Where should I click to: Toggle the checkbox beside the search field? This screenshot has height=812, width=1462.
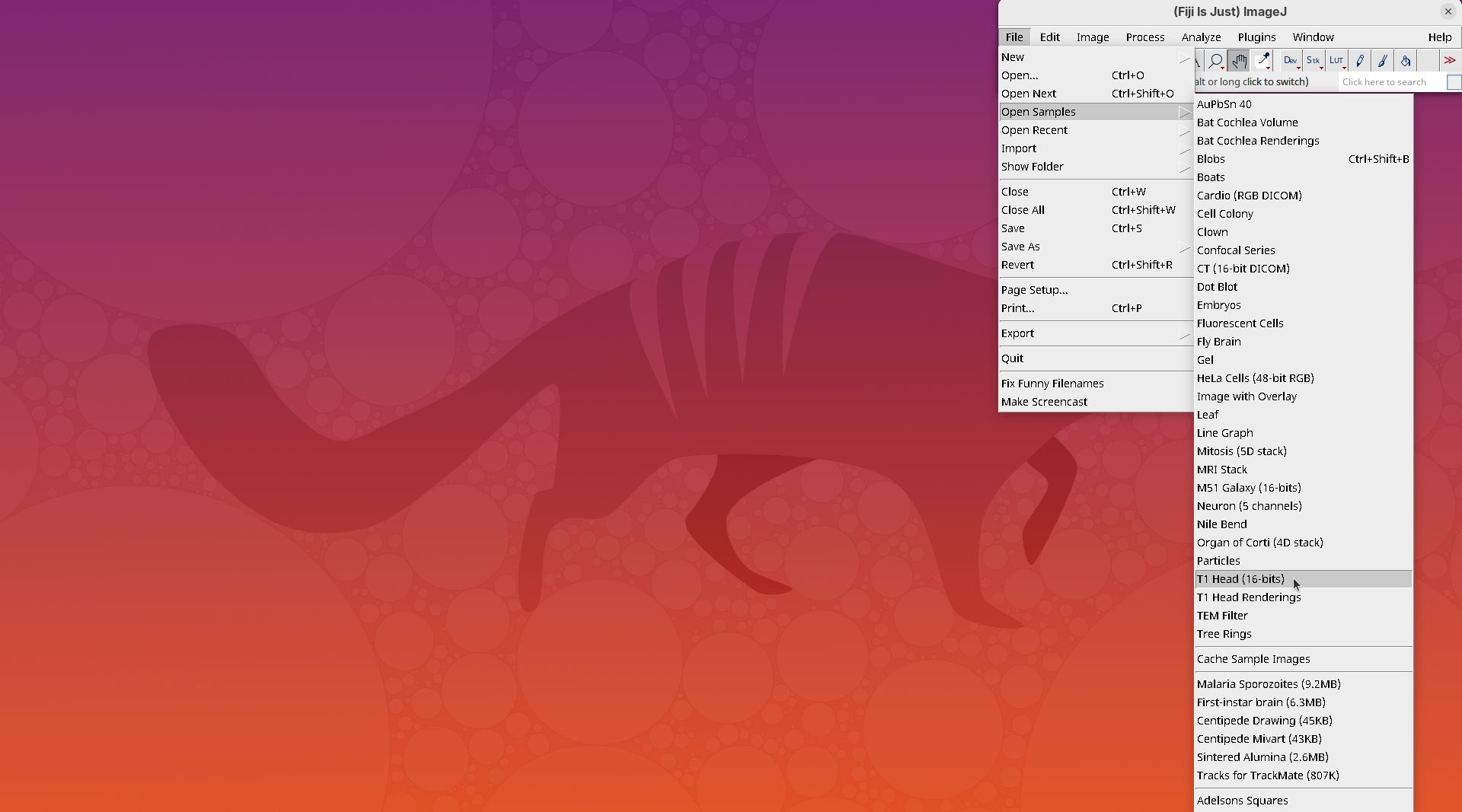coord(1454,82)
